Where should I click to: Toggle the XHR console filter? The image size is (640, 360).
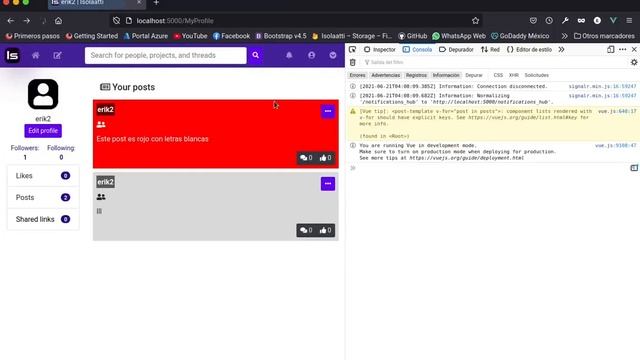[513, 75]
